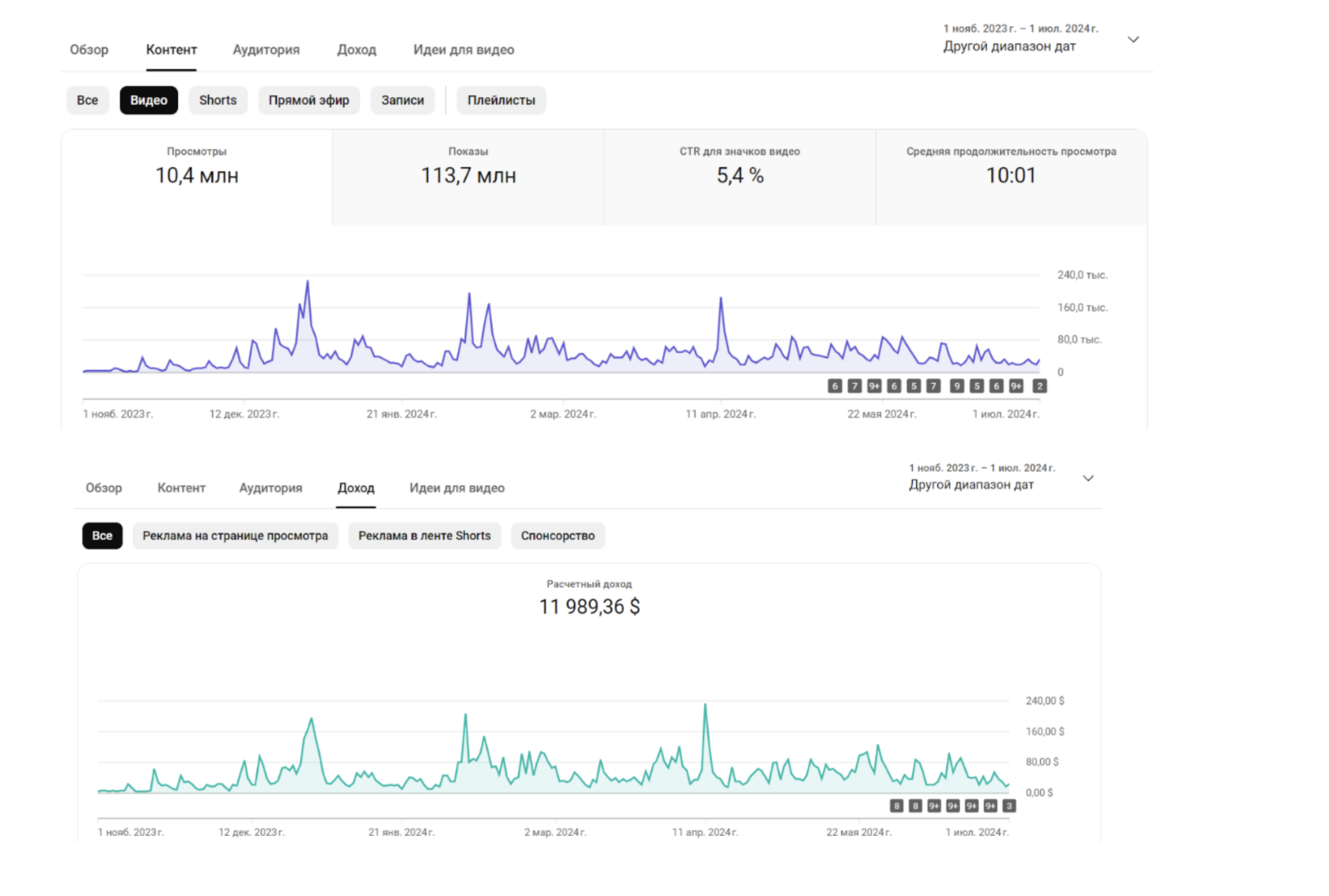This screenshot has height=896, width=1329.
Task: Open the Обзор tab above the revenue chart
Action: 104,488
